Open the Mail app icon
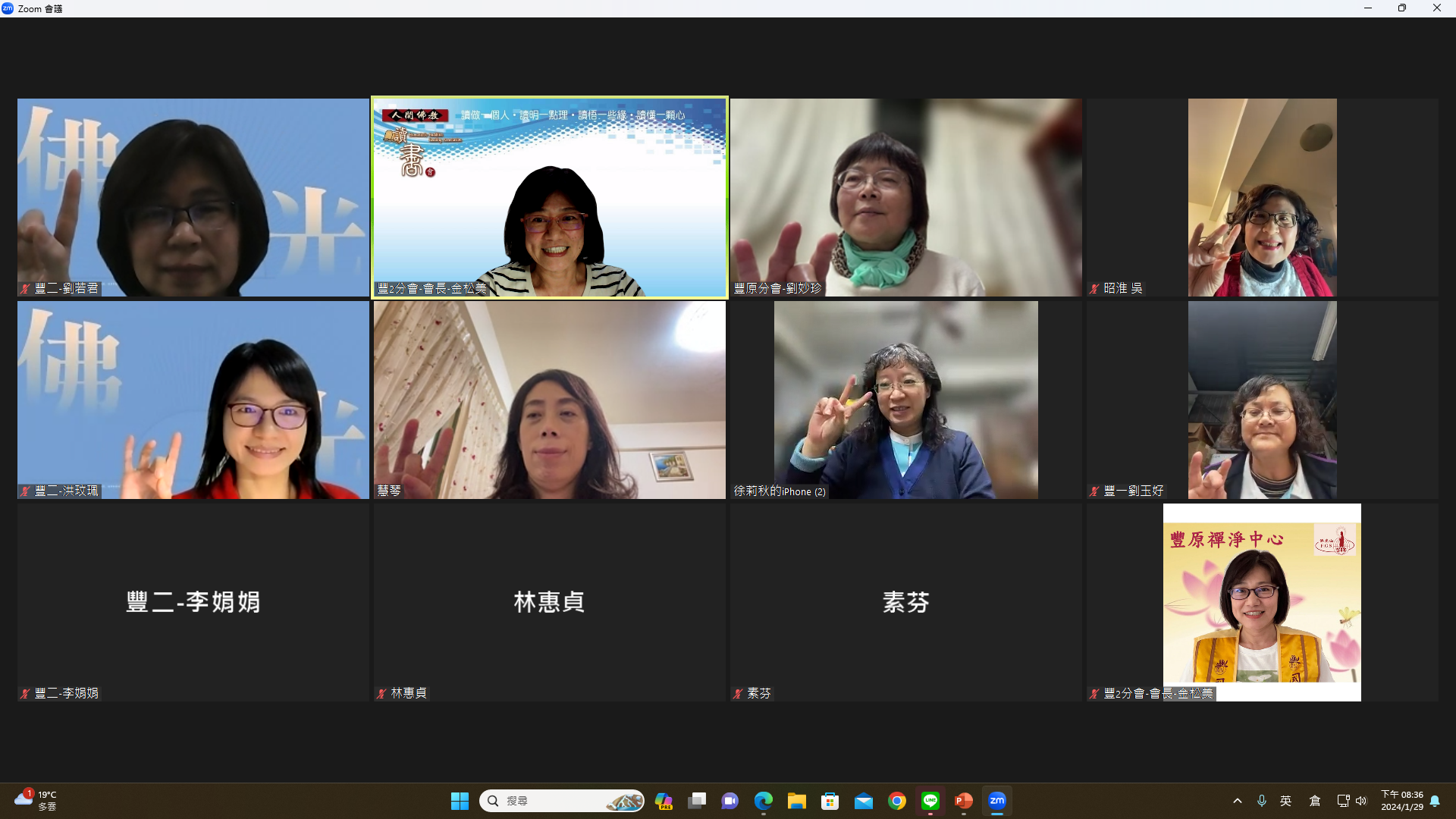The image size is (1456, 819). [864, 801]
